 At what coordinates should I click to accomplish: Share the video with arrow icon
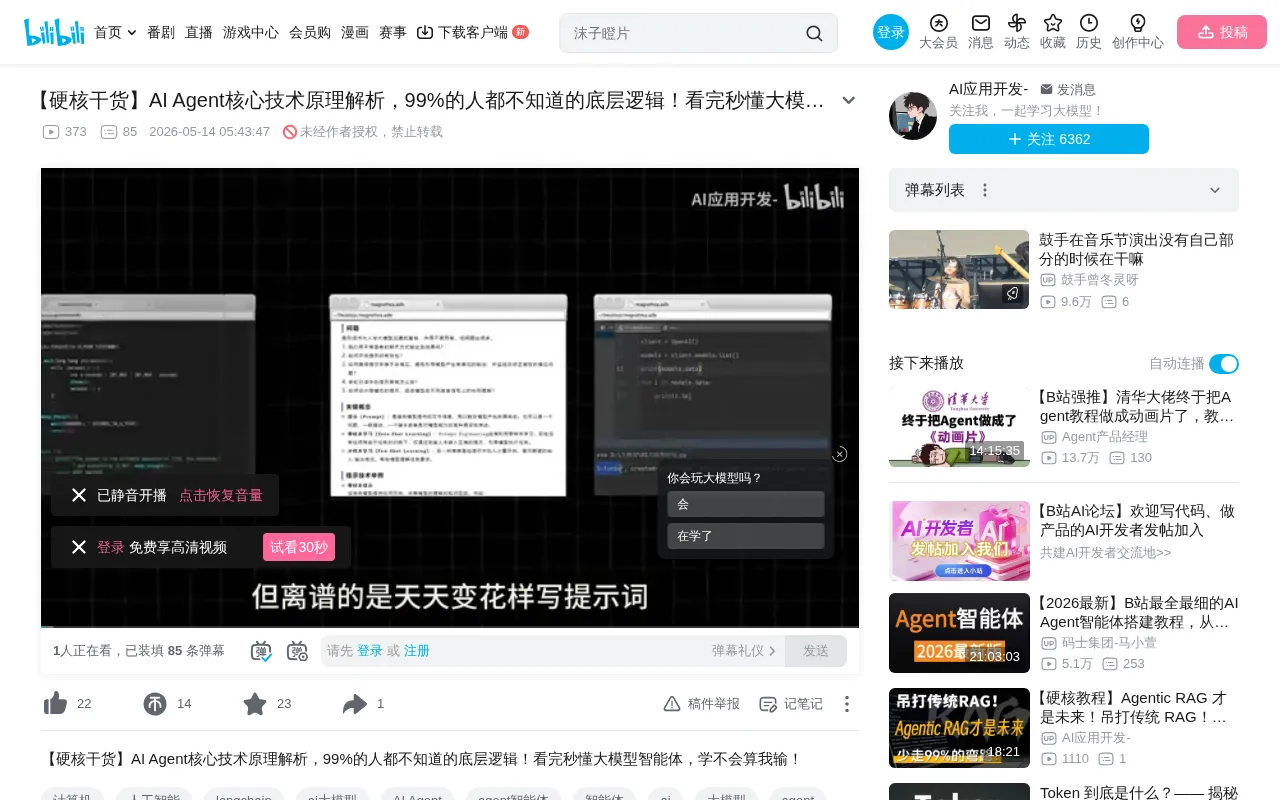(355, 704)
